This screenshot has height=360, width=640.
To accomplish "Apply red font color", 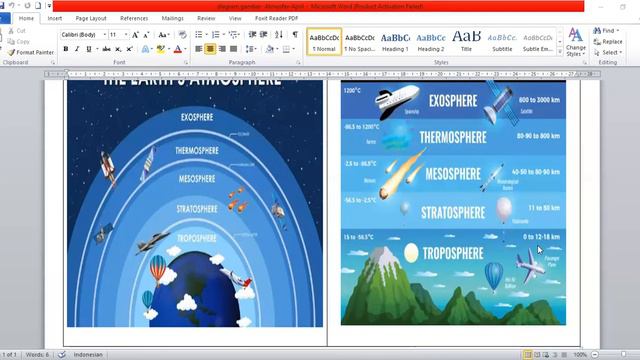I will click(178, 49).
